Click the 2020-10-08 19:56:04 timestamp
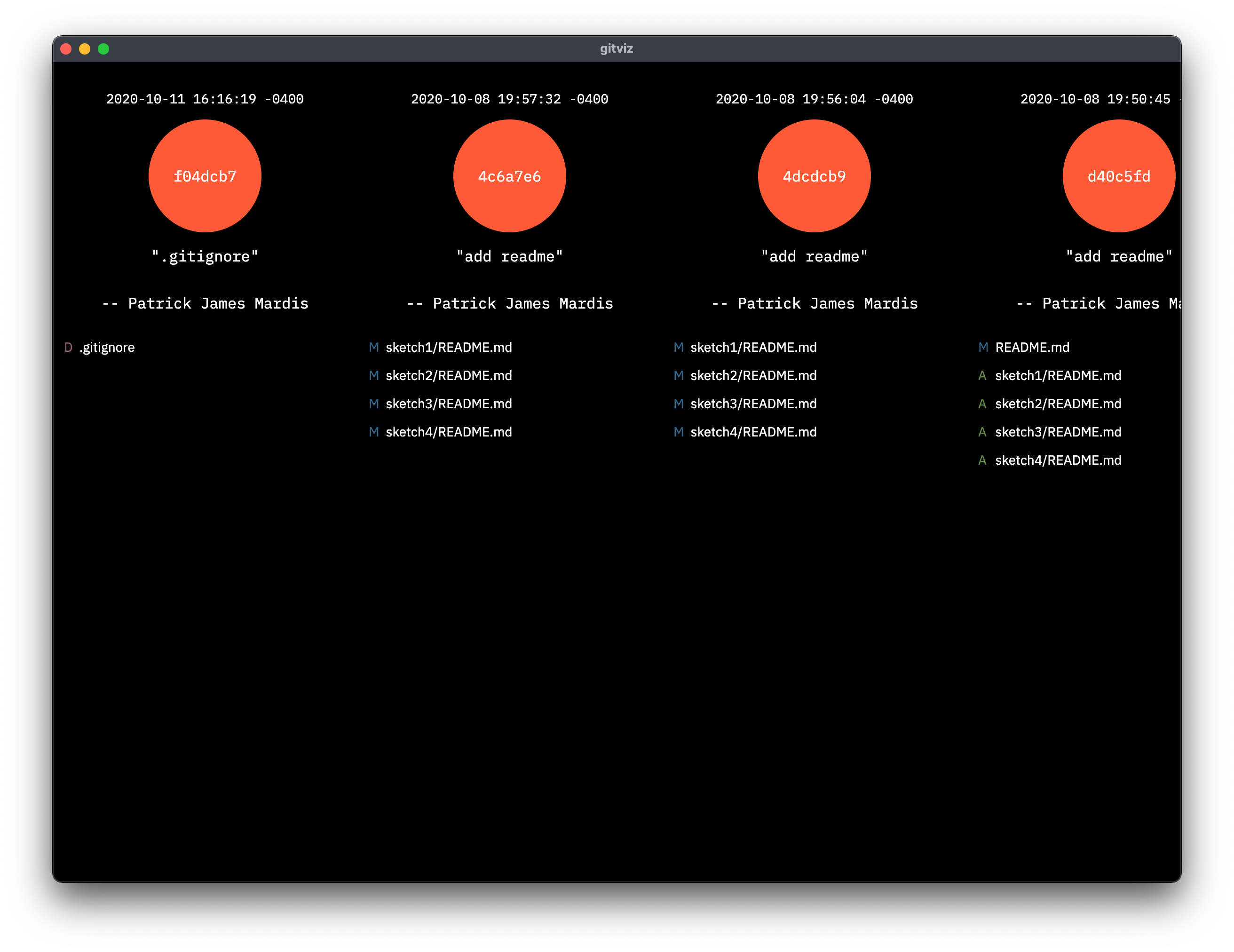Image resolution: width=1234 pixels, height=952 pixels. click(x=814, y=99)
